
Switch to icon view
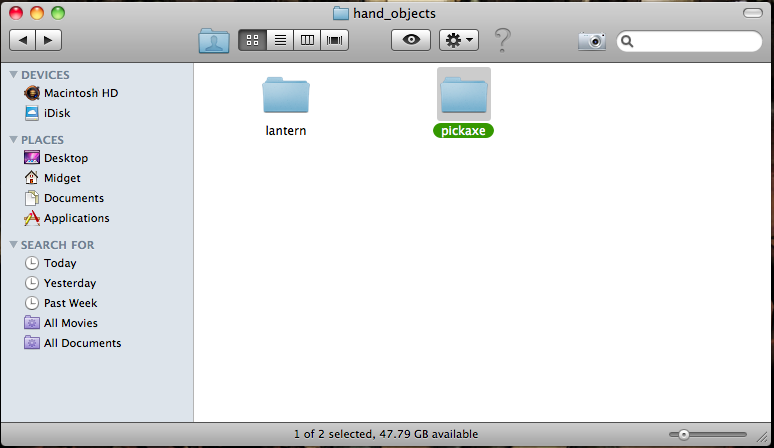(x=252, y=40)
